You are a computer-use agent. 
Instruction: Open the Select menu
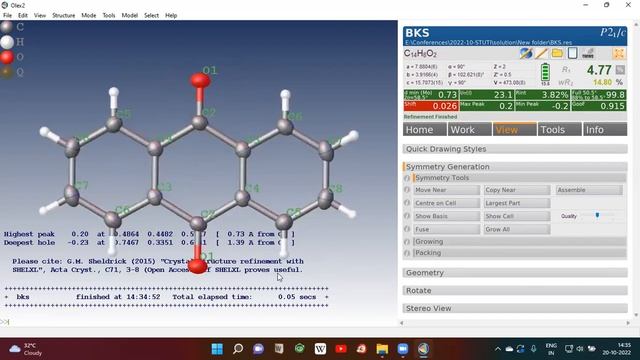point(151,16)
